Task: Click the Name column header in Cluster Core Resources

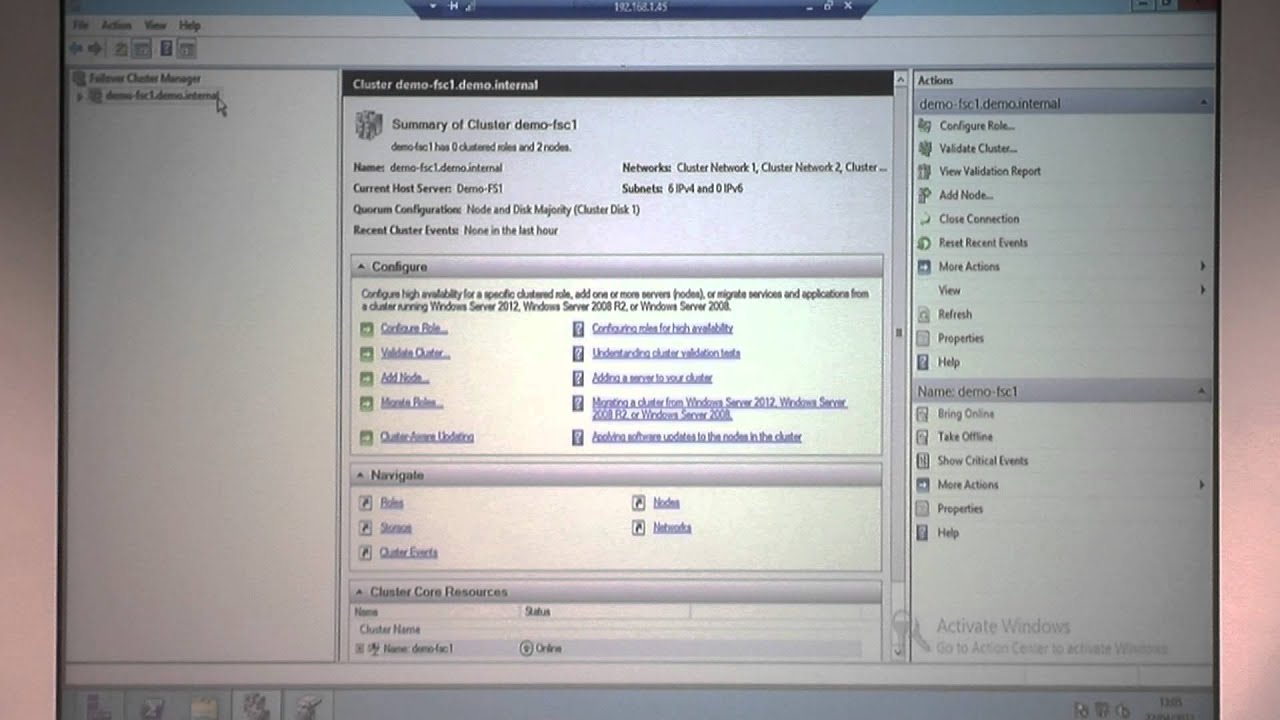Action: point(436,612)
